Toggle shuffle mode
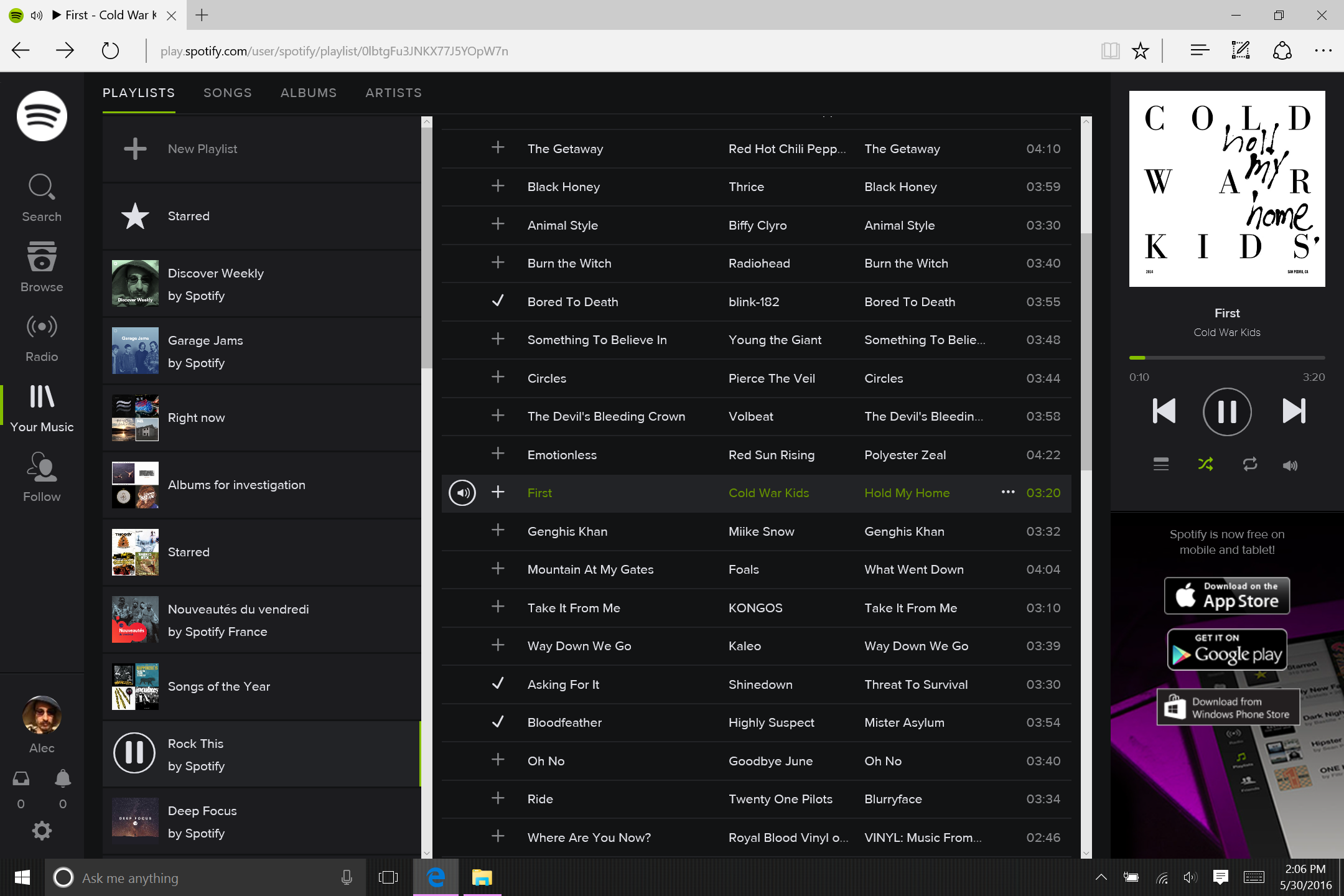This screenshot has height=896, width=1344. (x=1205, y=465)
